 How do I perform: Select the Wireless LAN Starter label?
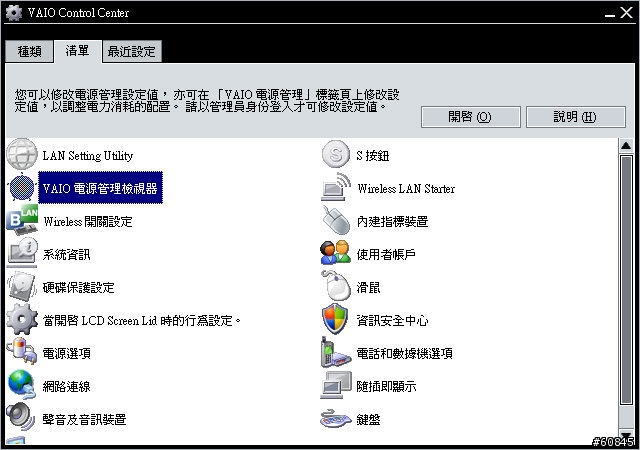click(406, 189)
